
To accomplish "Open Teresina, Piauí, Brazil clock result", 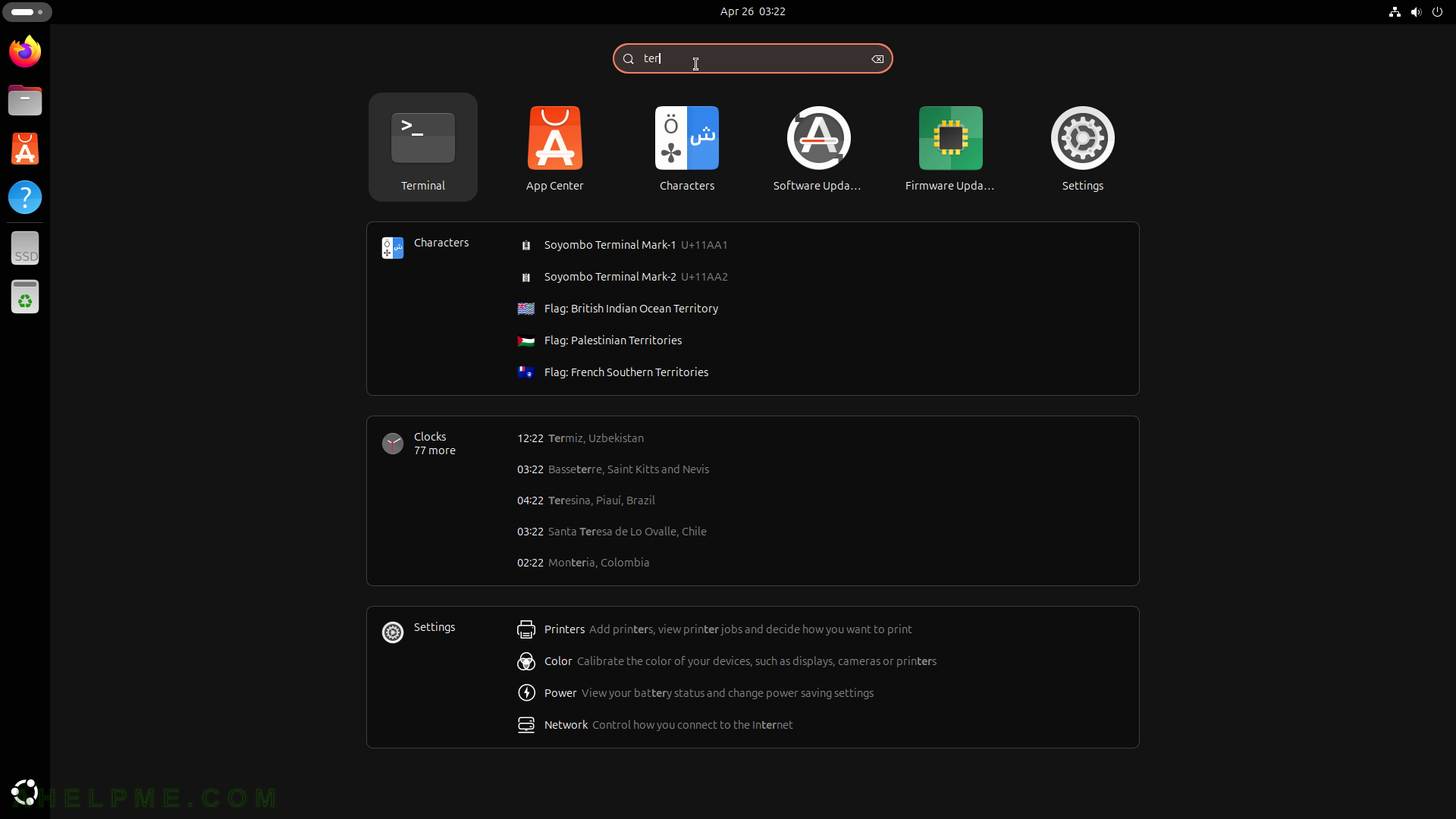I will (822, 500).
